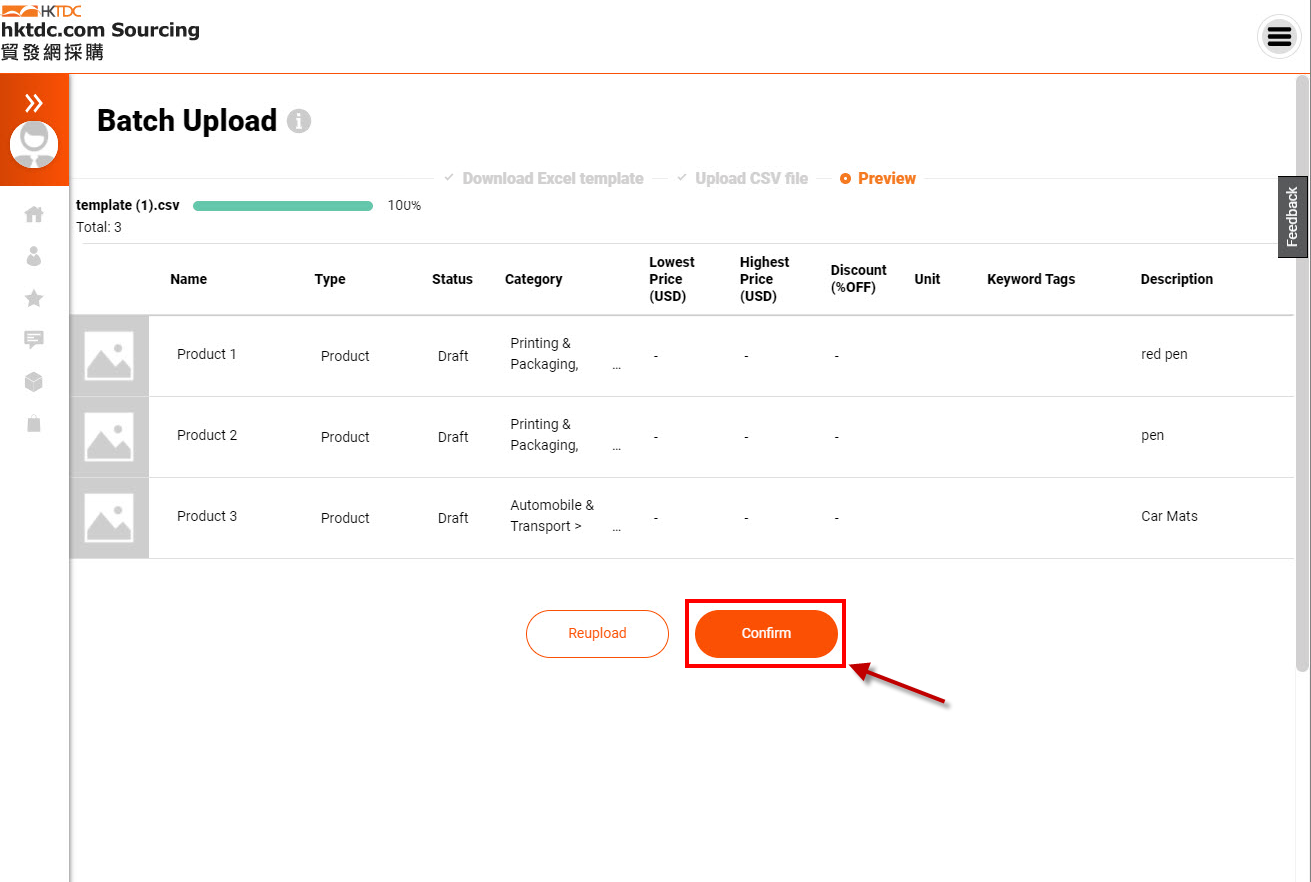Image resolution: width=1311 pixels, height=882 pixels.
Task: Click the Reupload button
Action: (x=597, y=633)
